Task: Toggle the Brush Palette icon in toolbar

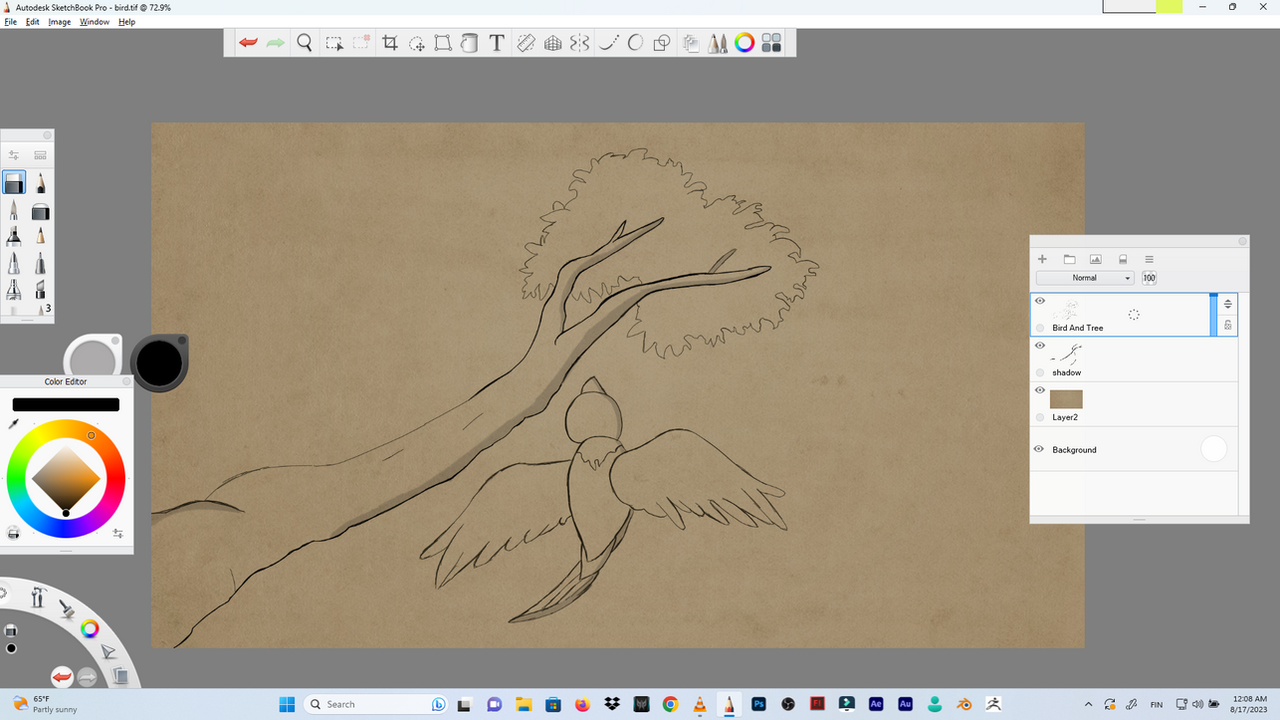Action: (717, 43)
